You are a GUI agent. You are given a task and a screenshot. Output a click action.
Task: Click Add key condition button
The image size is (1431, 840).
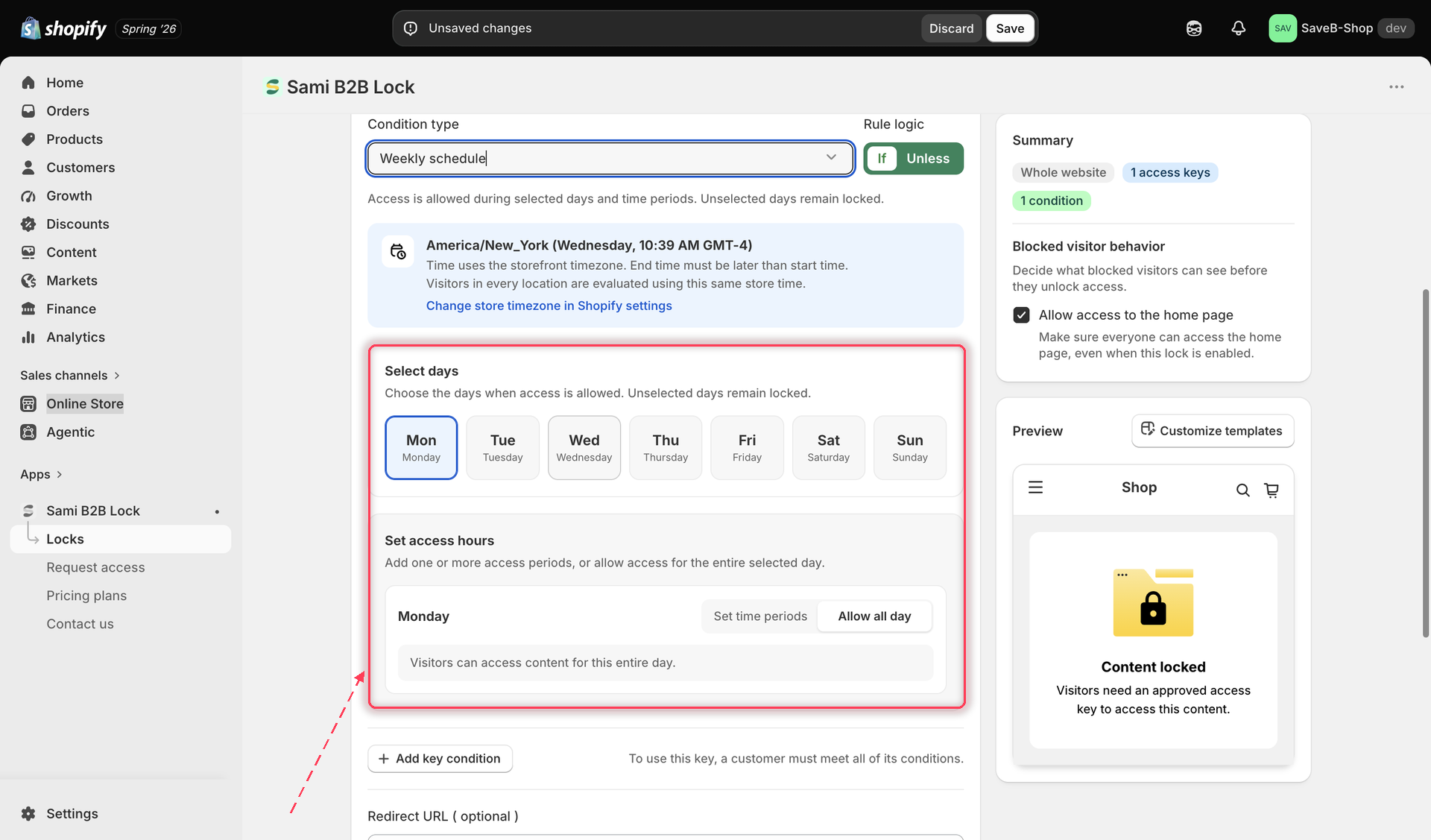pos(440,759)
